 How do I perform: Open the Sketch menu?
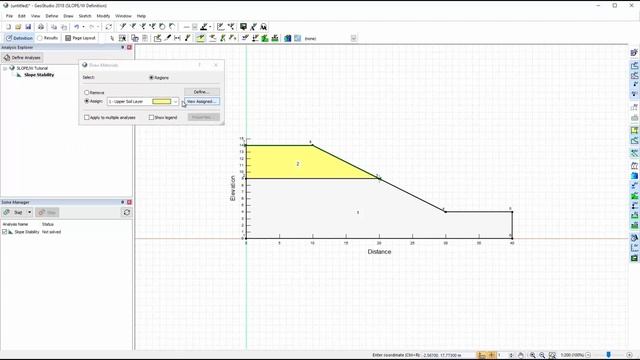coord(85,16)
